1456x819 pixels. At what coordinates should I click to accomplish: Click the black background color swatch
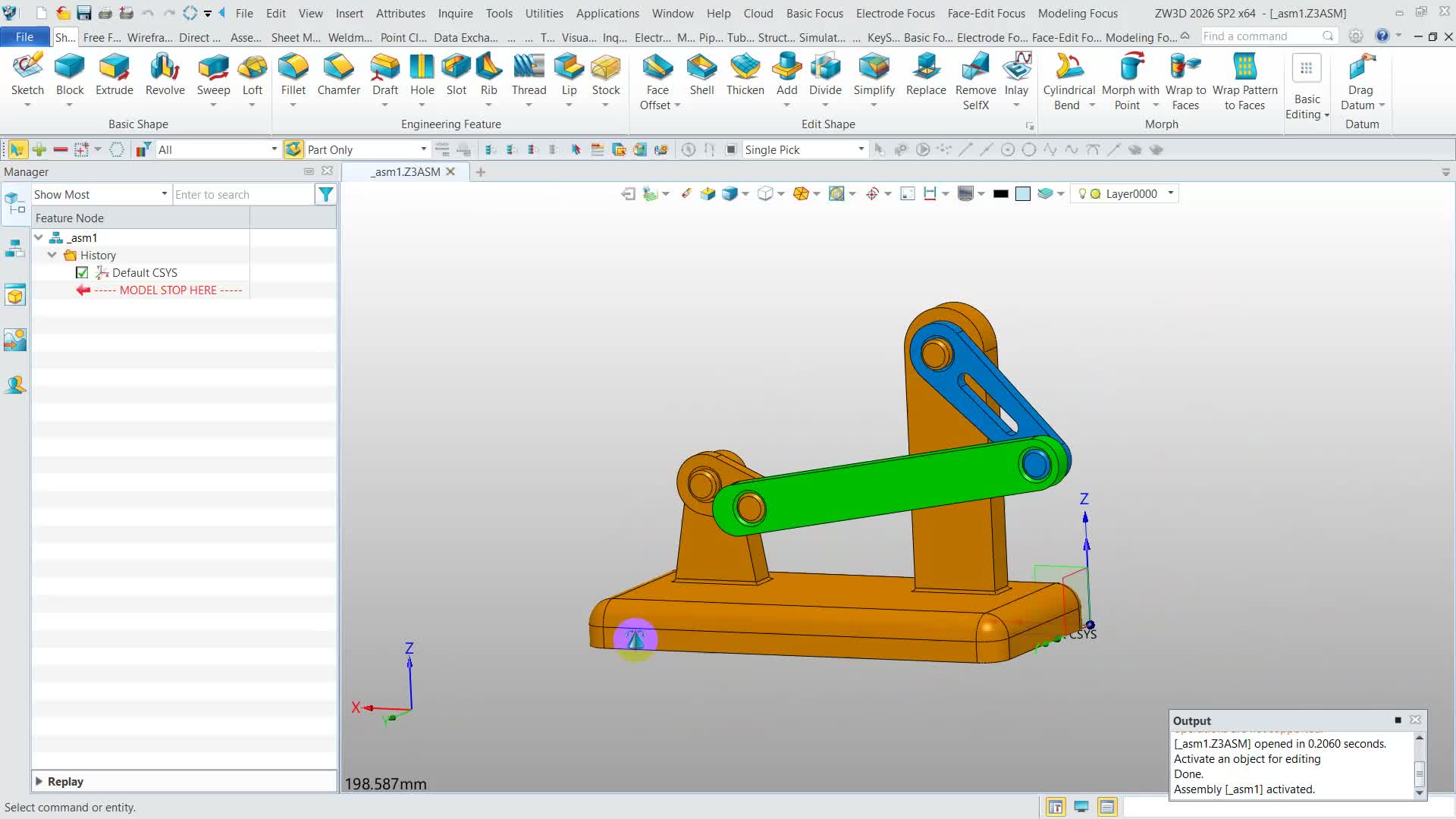coord(1001,194)
